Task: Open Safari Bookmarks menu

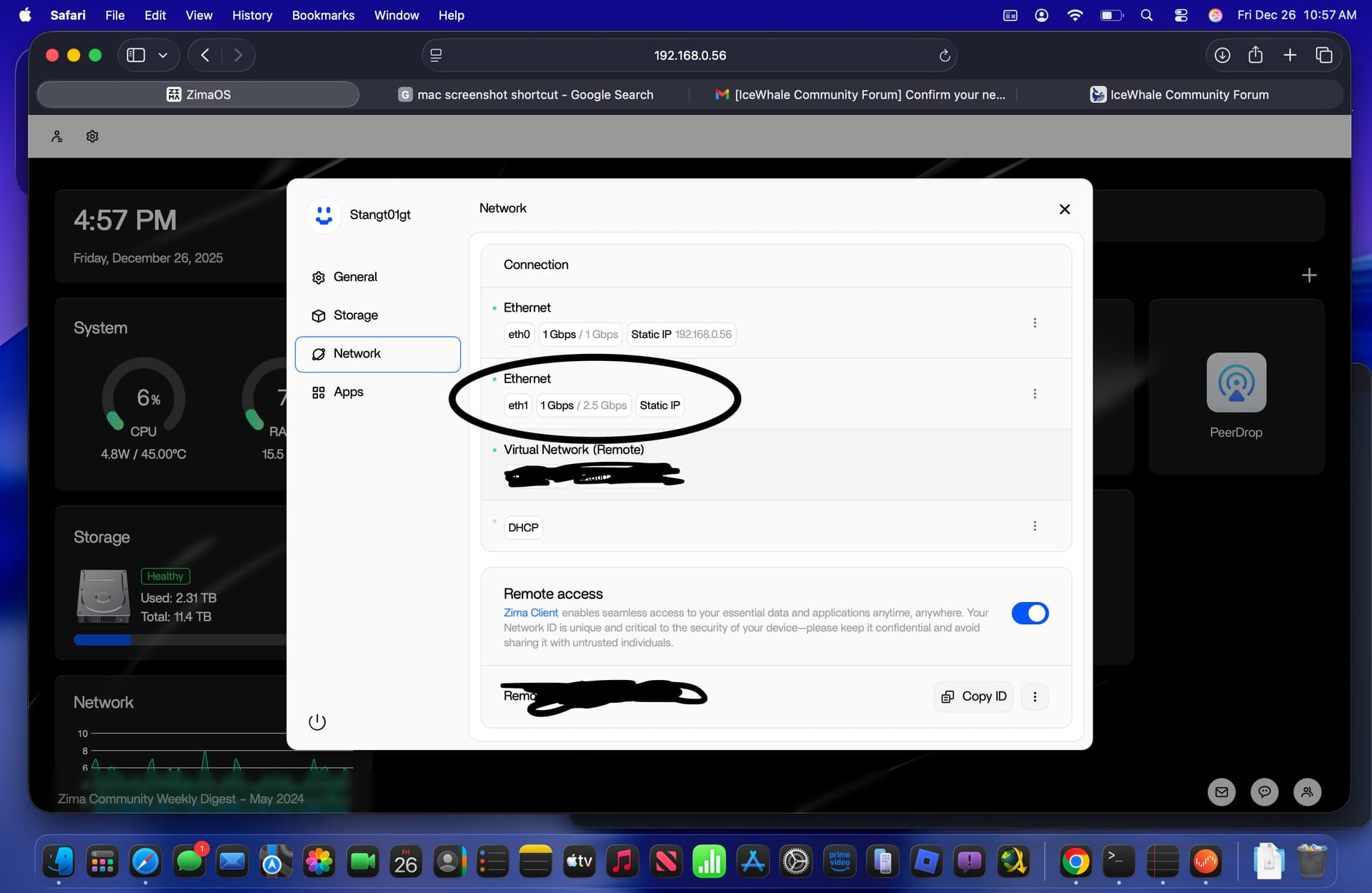Action: click(x=323, y=15)
